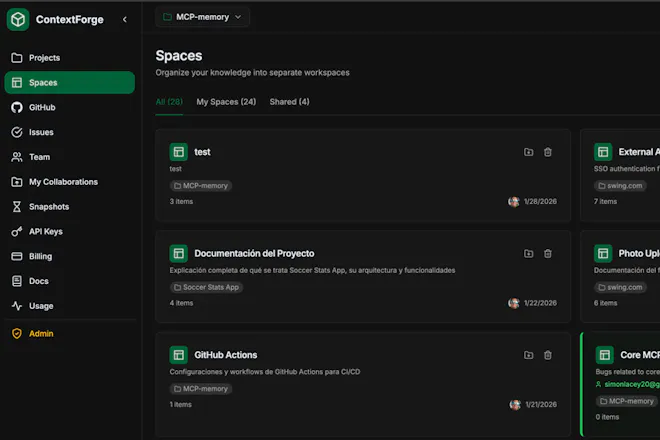Open the test space card title
The width and height of the screenshot is (660, 440).
[x=202, y=152]
